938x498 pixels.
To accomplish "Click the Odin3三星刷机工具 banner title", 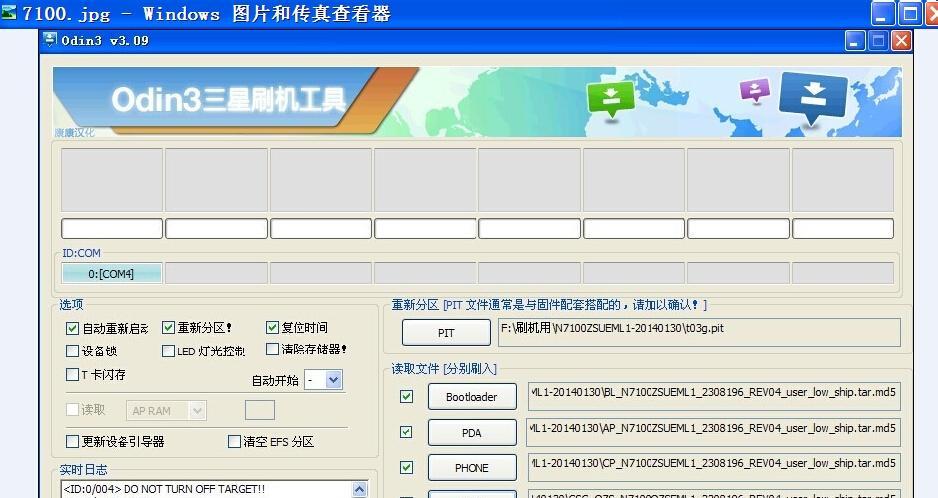I will coord(229,99).
